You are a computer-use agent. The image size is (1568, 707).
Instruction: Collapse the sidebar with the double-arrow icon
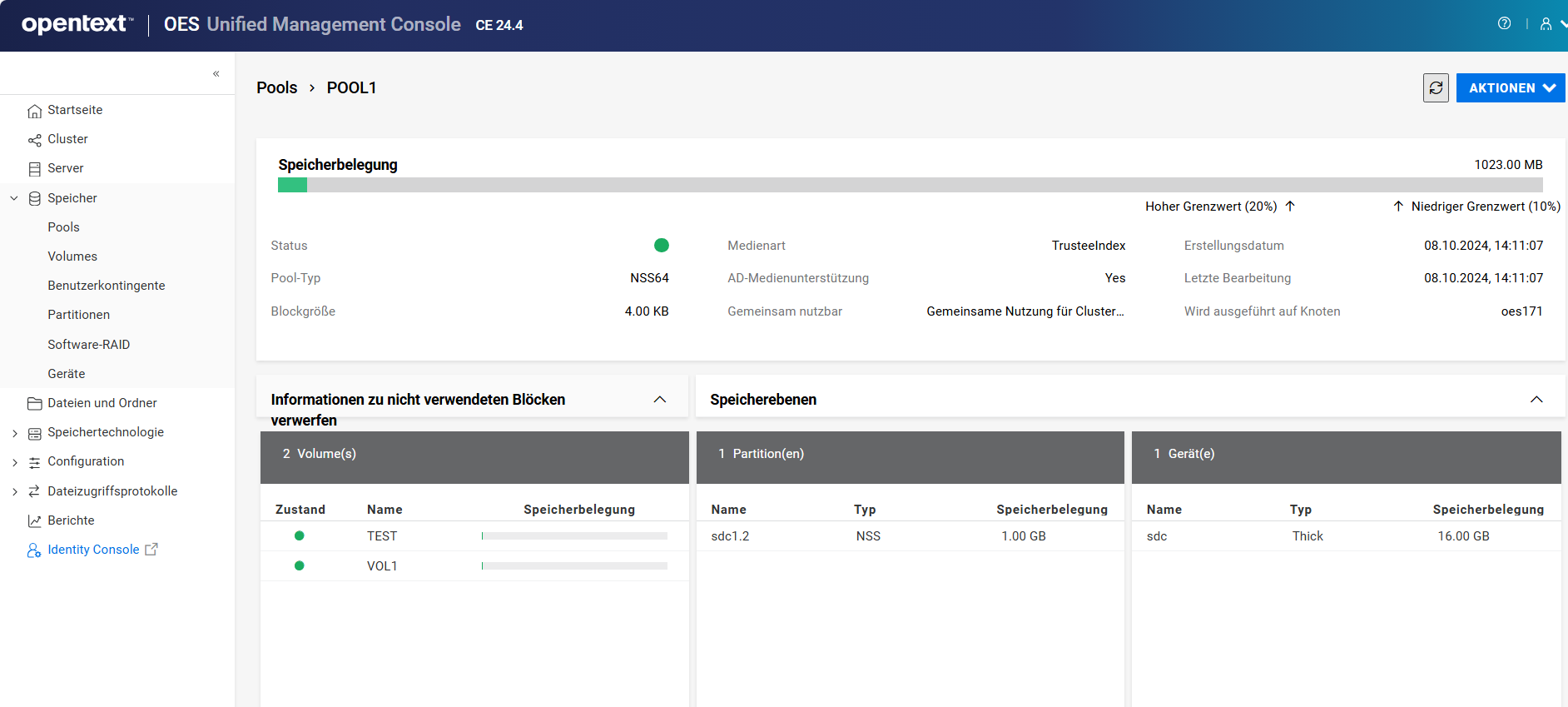216,74
